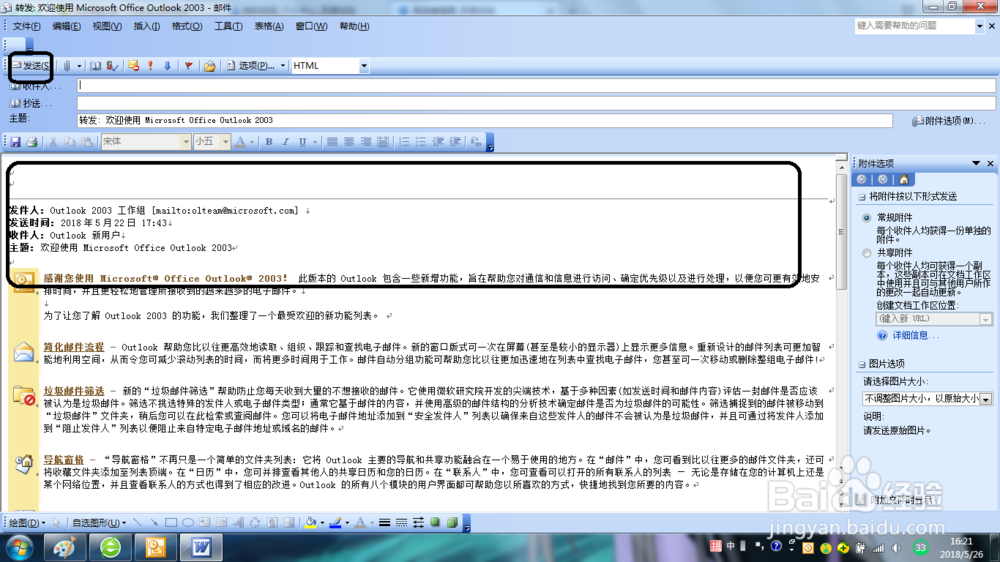Select the Oval drawing tool
Screen dimensions: 1000x562
(x=188, y=522)
